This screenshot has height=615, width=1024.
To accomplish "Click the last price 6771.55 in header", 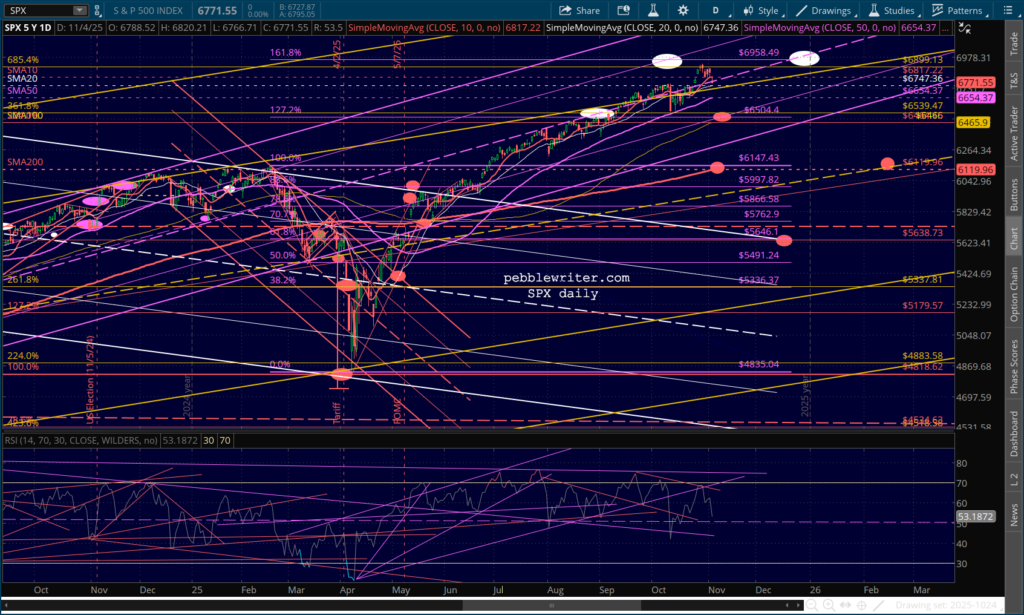I will 217,10.
